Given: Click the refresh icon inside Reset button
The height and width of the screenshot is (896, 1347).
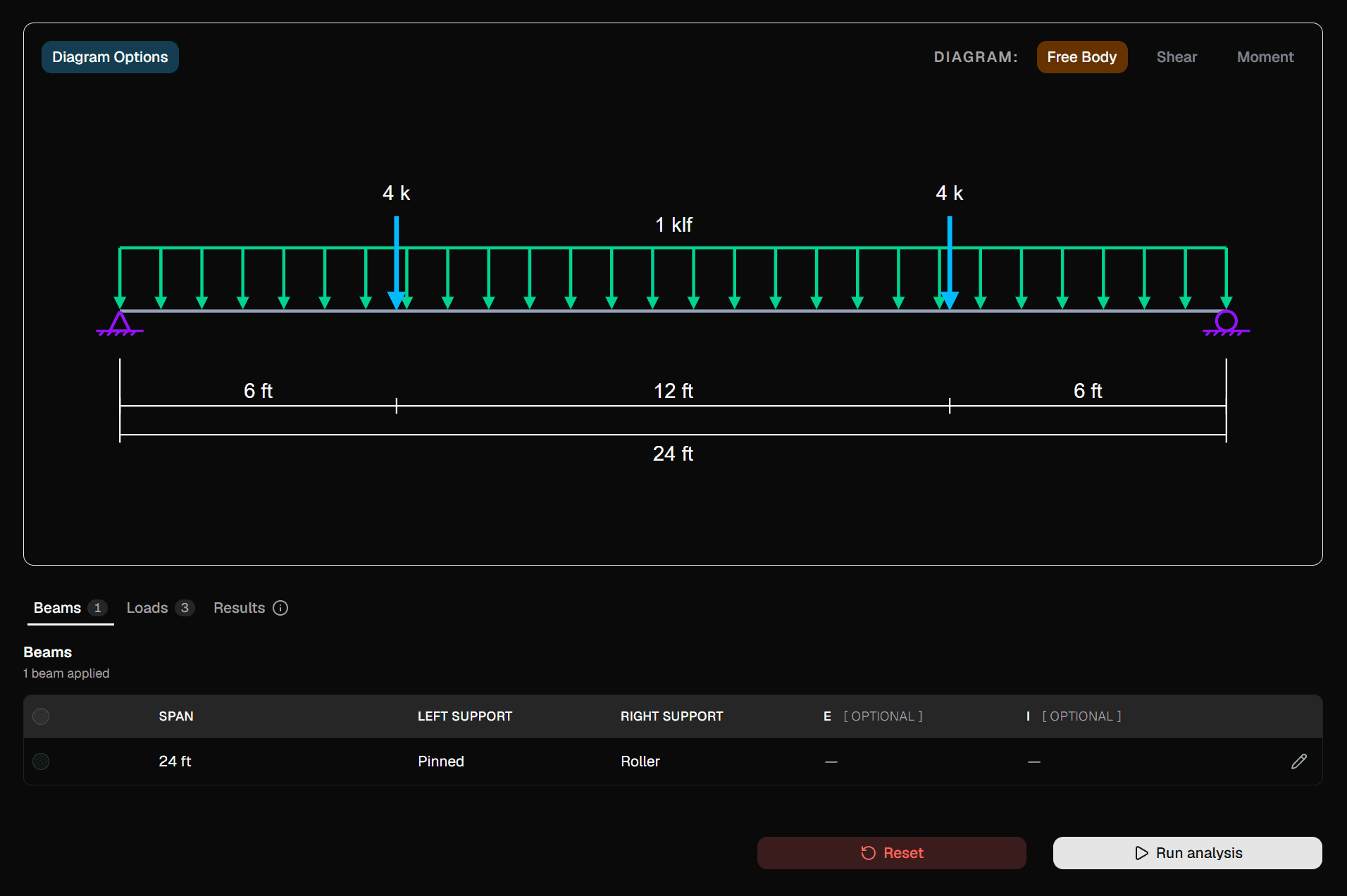Looking at the screenshot, I should pyautogui.click(x=868, y=853).
